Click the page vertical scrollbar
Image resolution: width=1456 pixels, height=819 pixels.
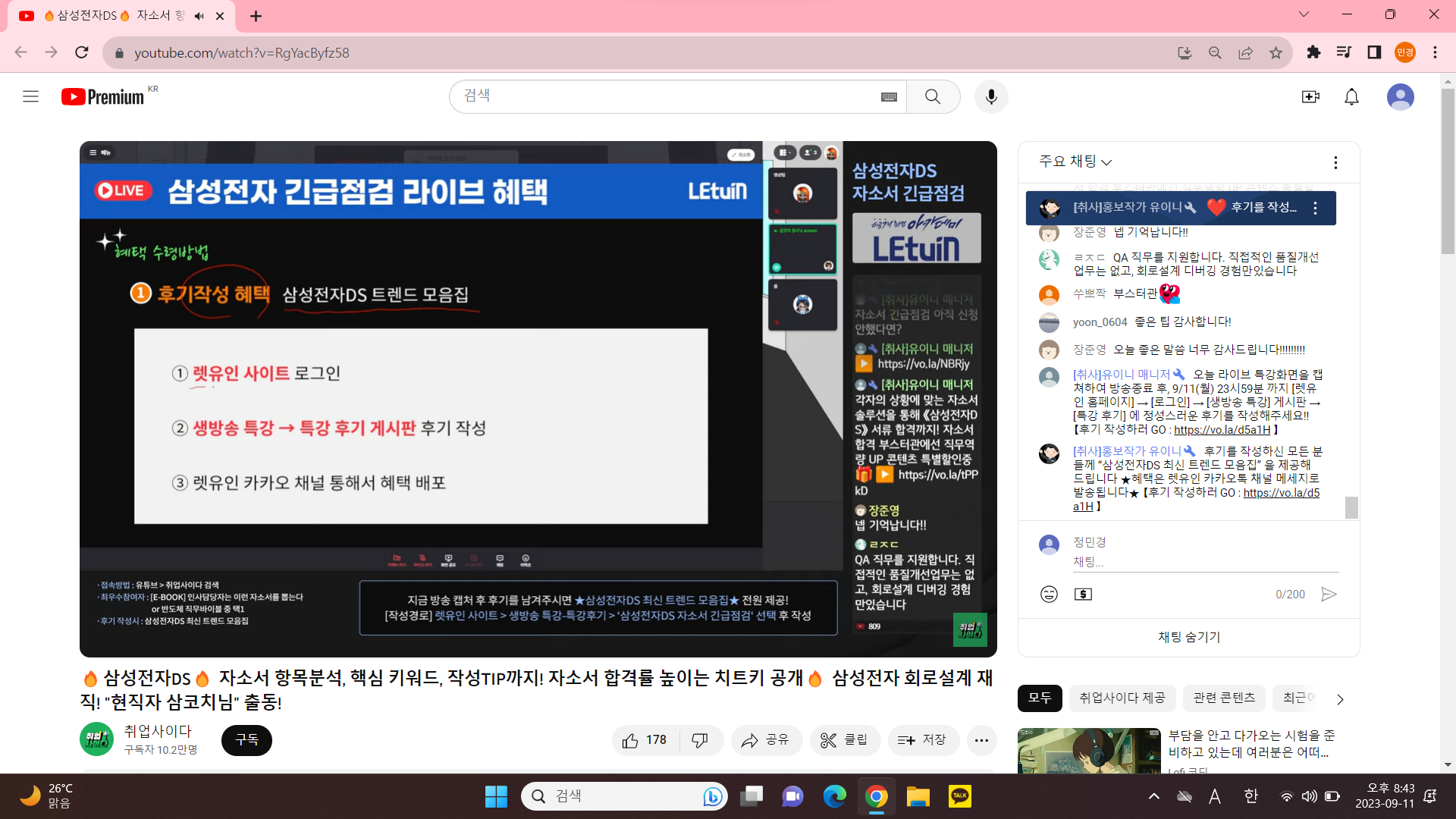tap(1448, 171)
